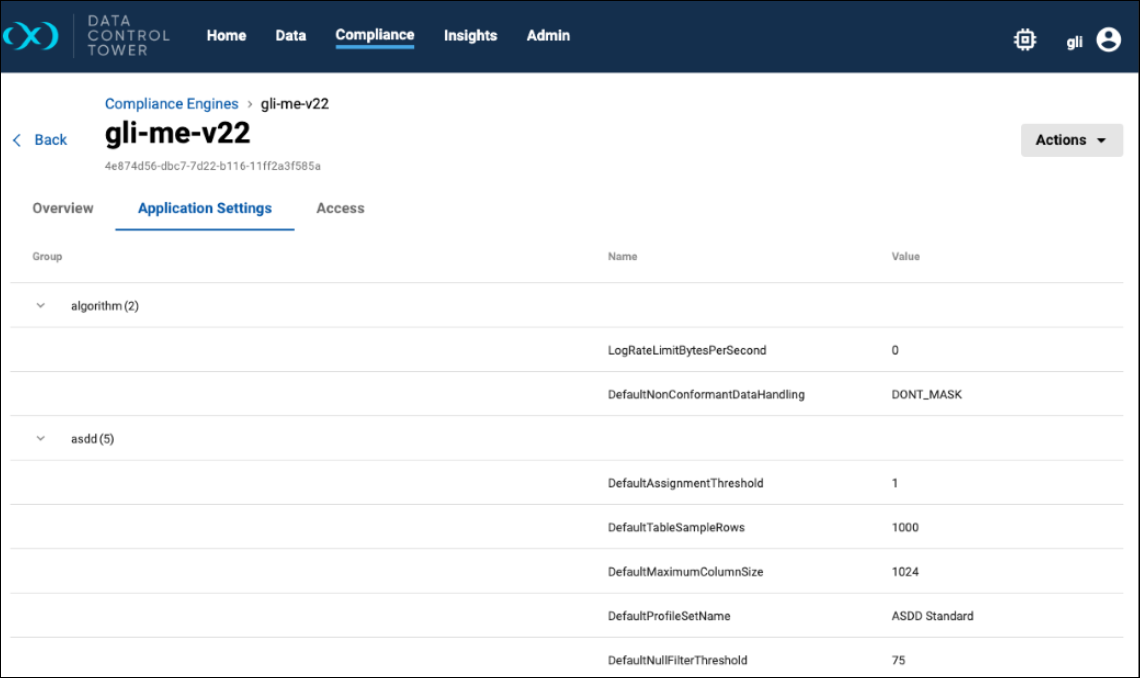Click the DefaultProfileSetName value ASDD Standard
Viewport: 1140px width, 678px height.
932,616
